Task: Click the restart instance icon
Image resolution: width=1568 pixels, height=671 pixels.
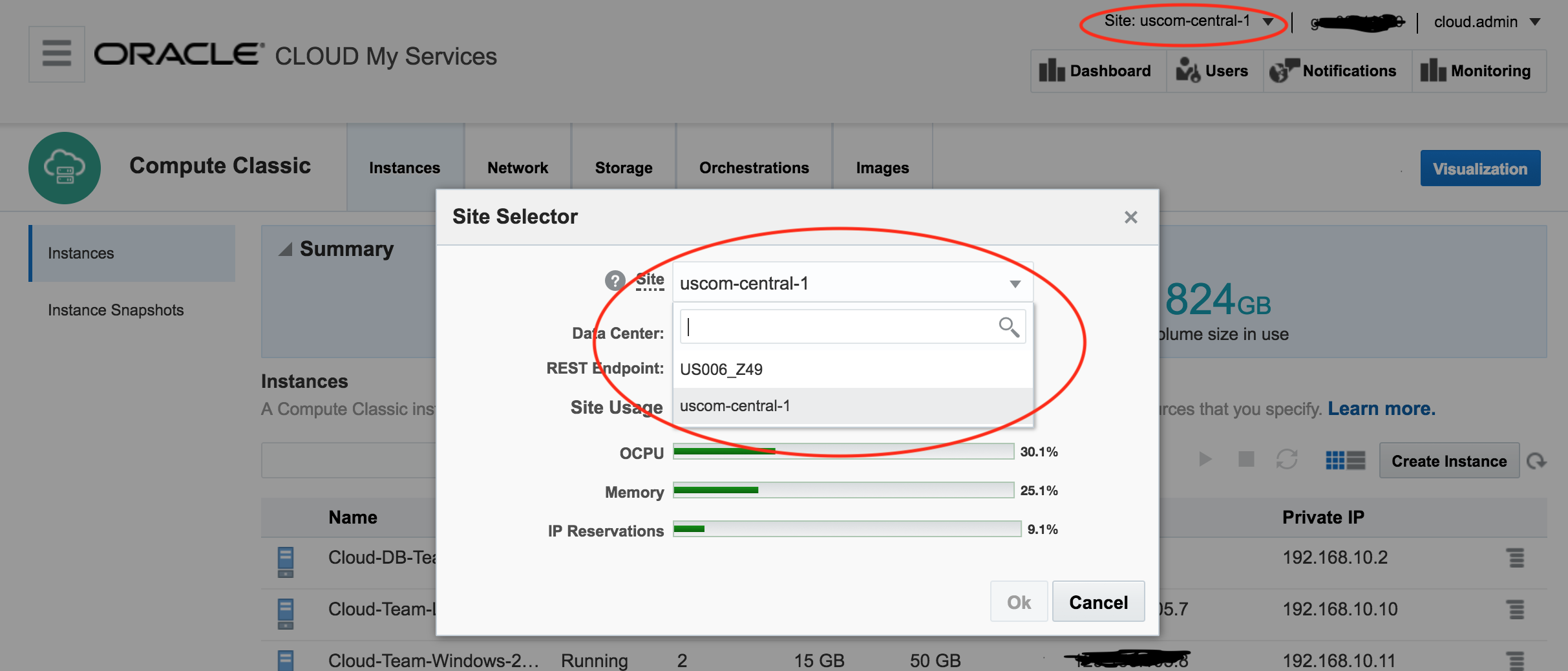Action: click(1287, 460)
